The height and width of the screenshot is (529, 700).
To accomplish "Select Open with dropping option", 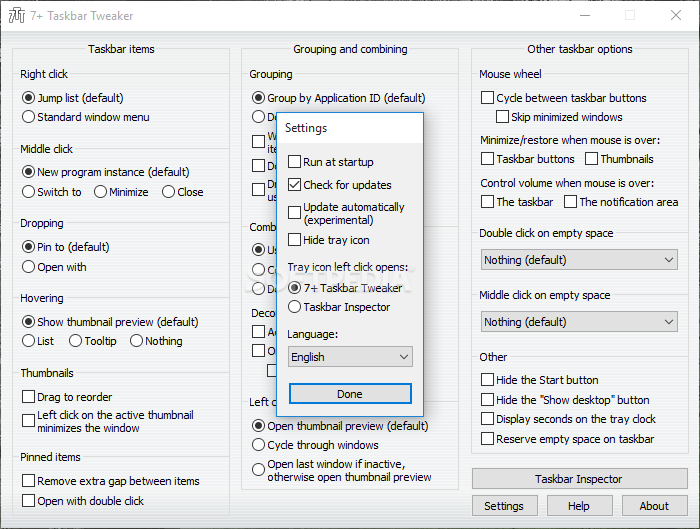I will (28, 267).
